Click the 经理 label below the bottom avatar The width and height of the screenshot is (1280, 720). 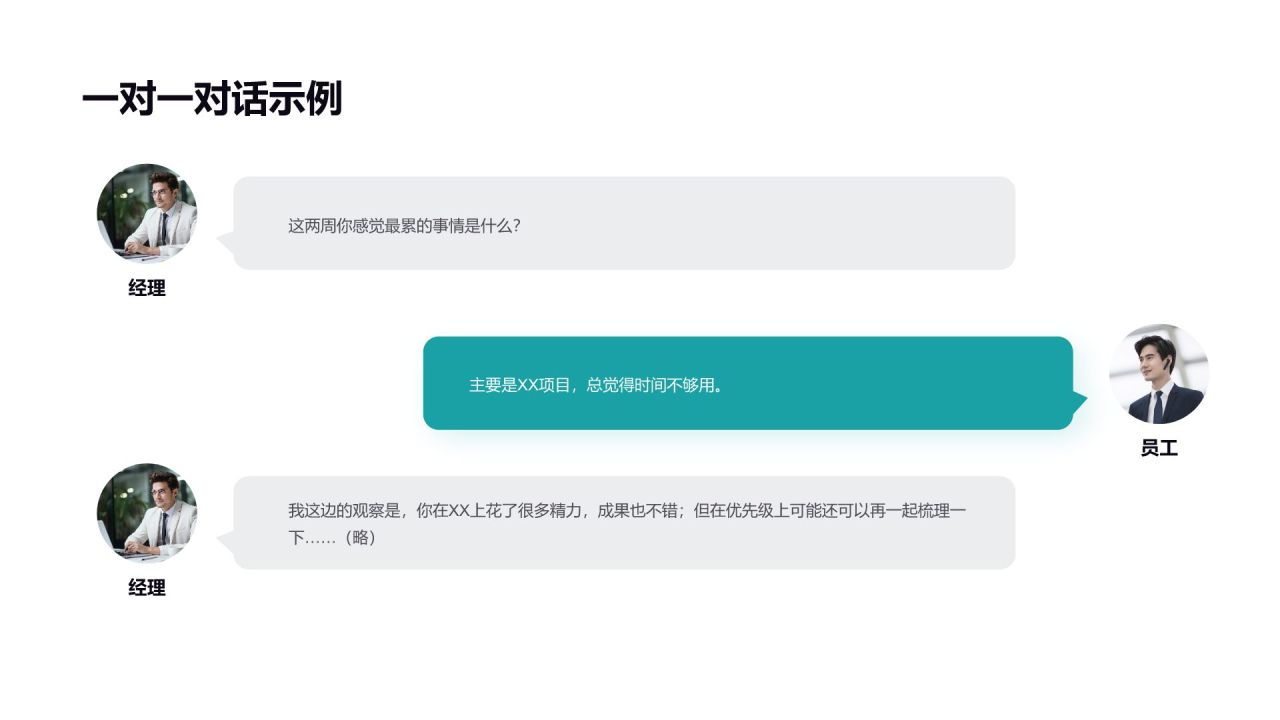click(147, 588)
